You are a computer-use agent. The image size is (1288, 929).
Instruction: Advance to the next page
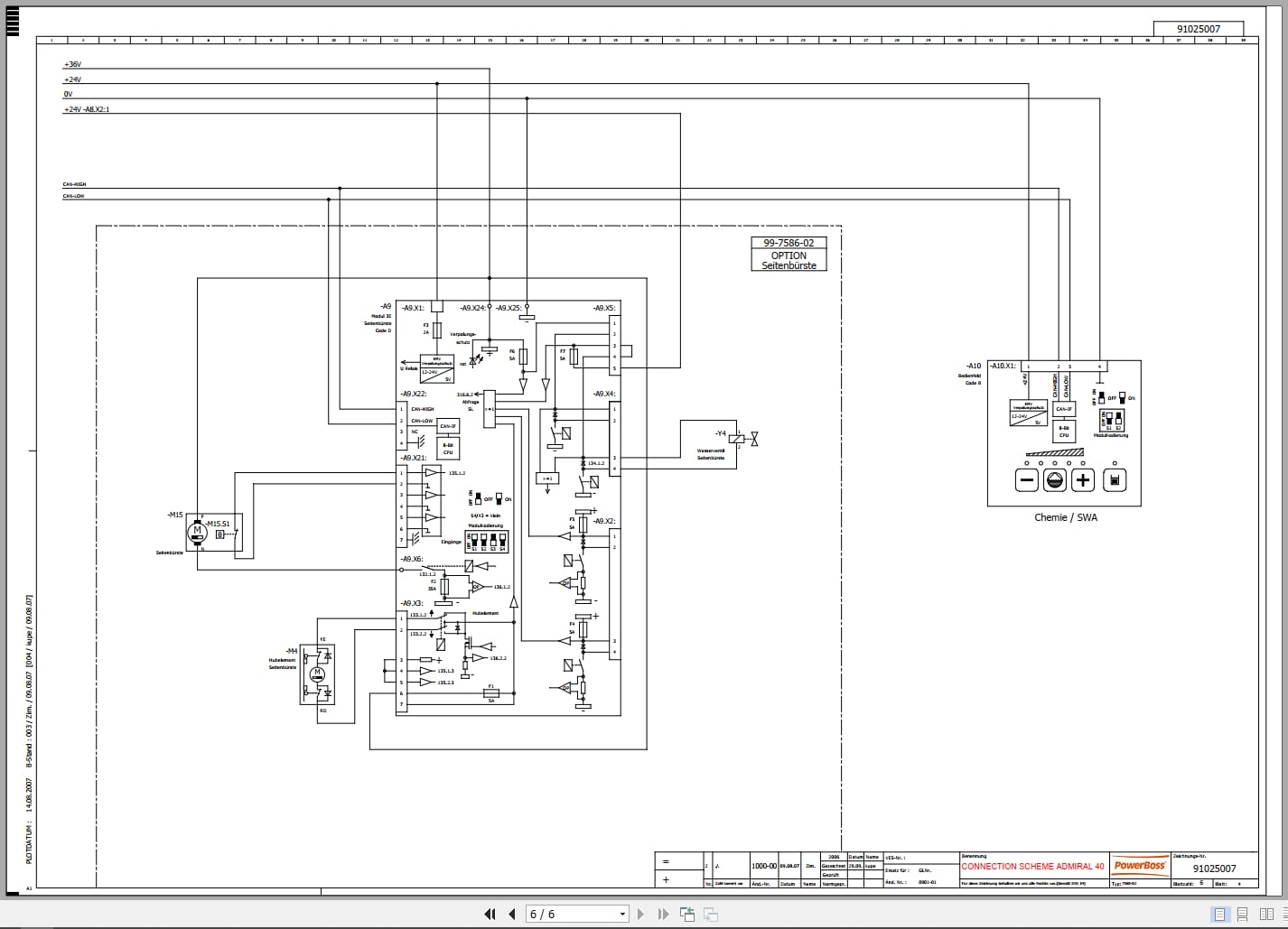coord(641,914)
